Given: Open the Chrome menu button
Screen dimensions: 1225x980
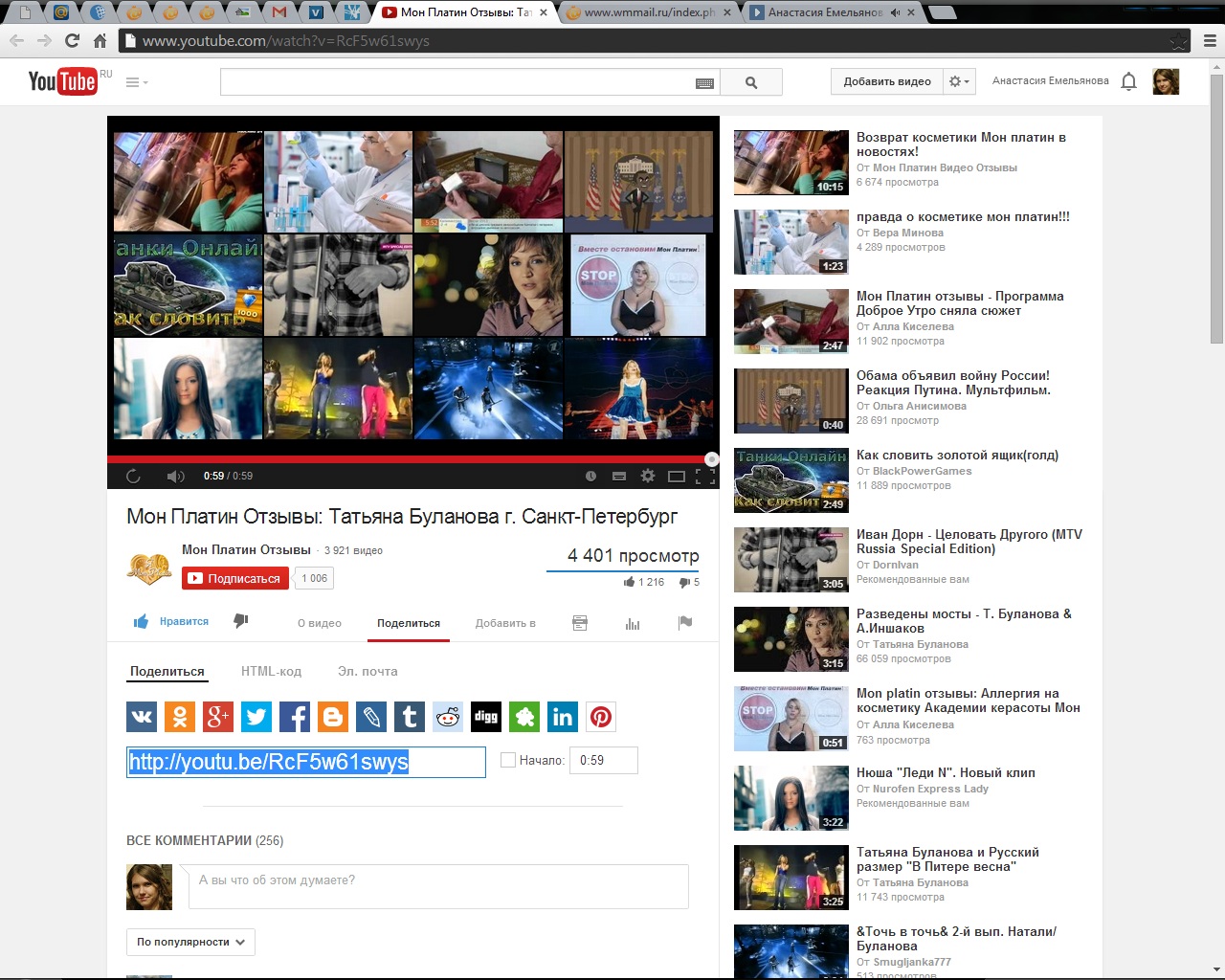Looking at the screenshot, I should [1210, 41].
